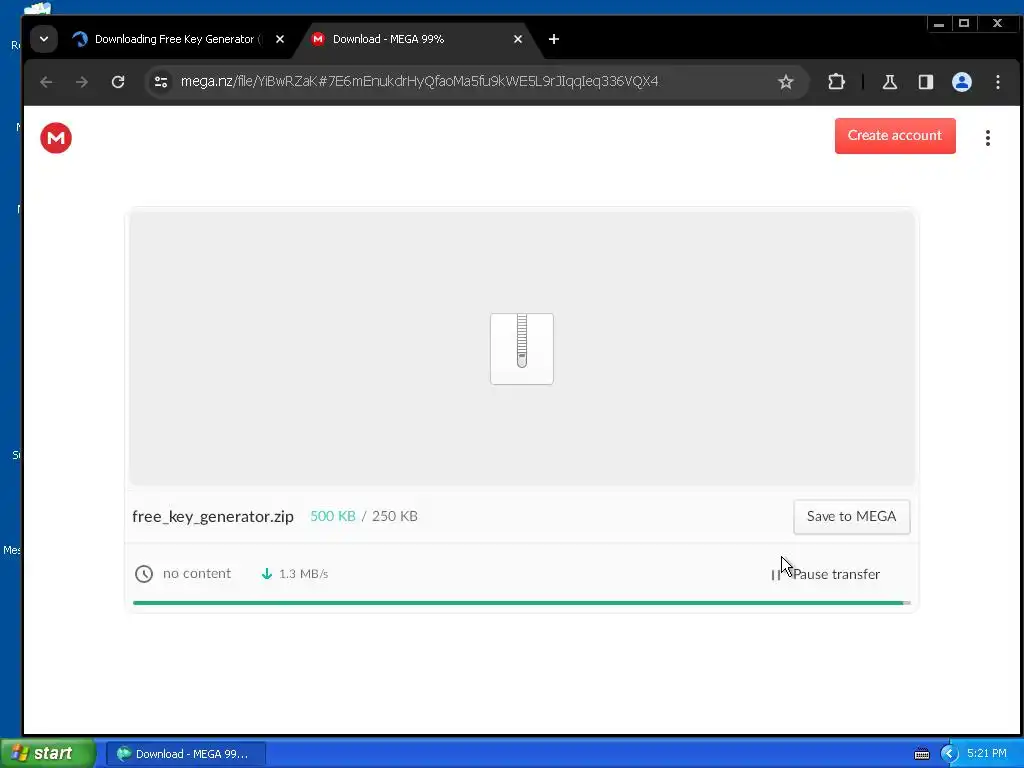Click the zip file preview icon
Screen dimensions: 1024x768
tap(522, 349)
